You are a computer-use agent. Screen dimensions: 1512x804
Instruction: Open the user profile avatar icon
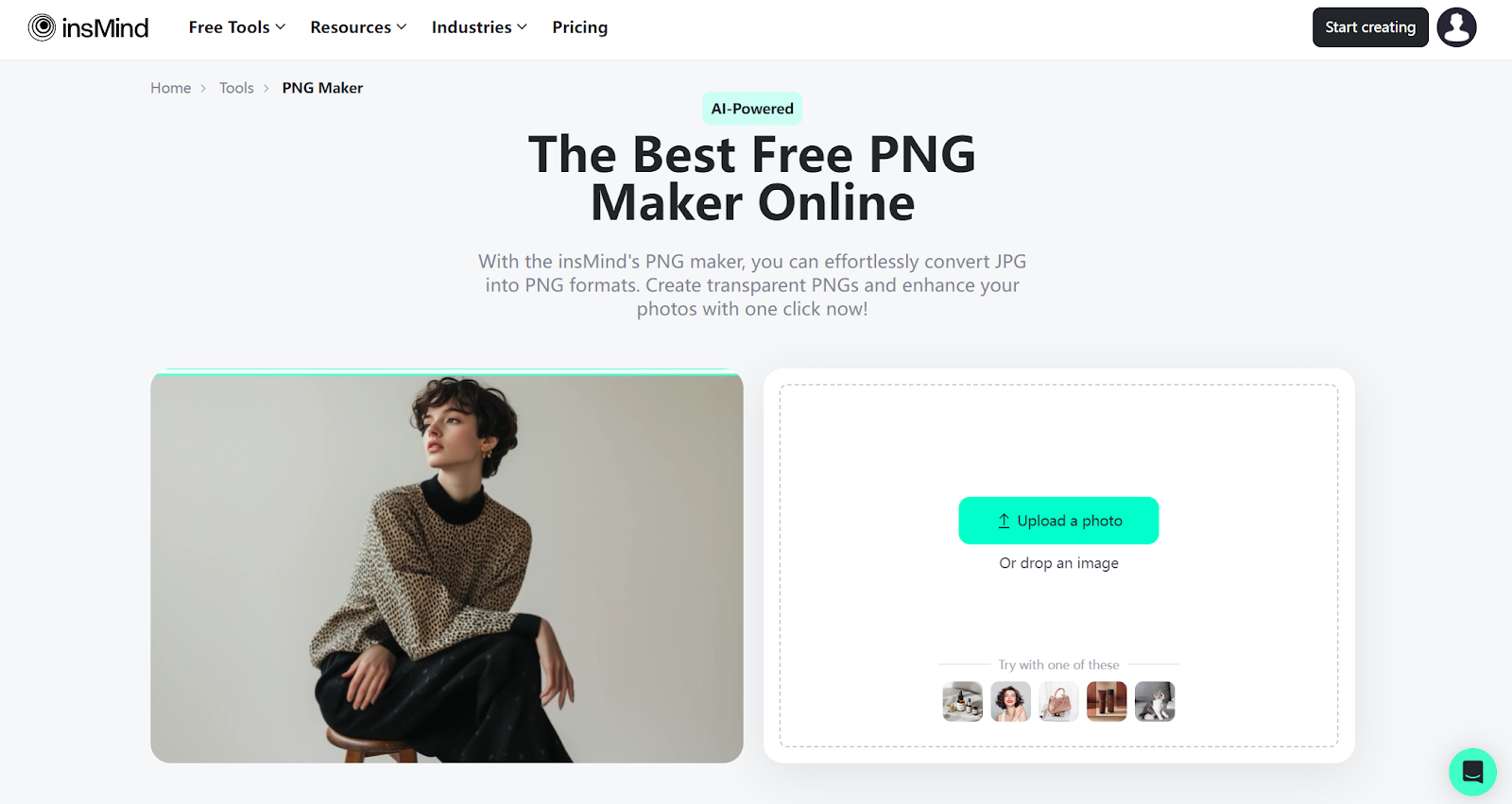(1456, 27)
